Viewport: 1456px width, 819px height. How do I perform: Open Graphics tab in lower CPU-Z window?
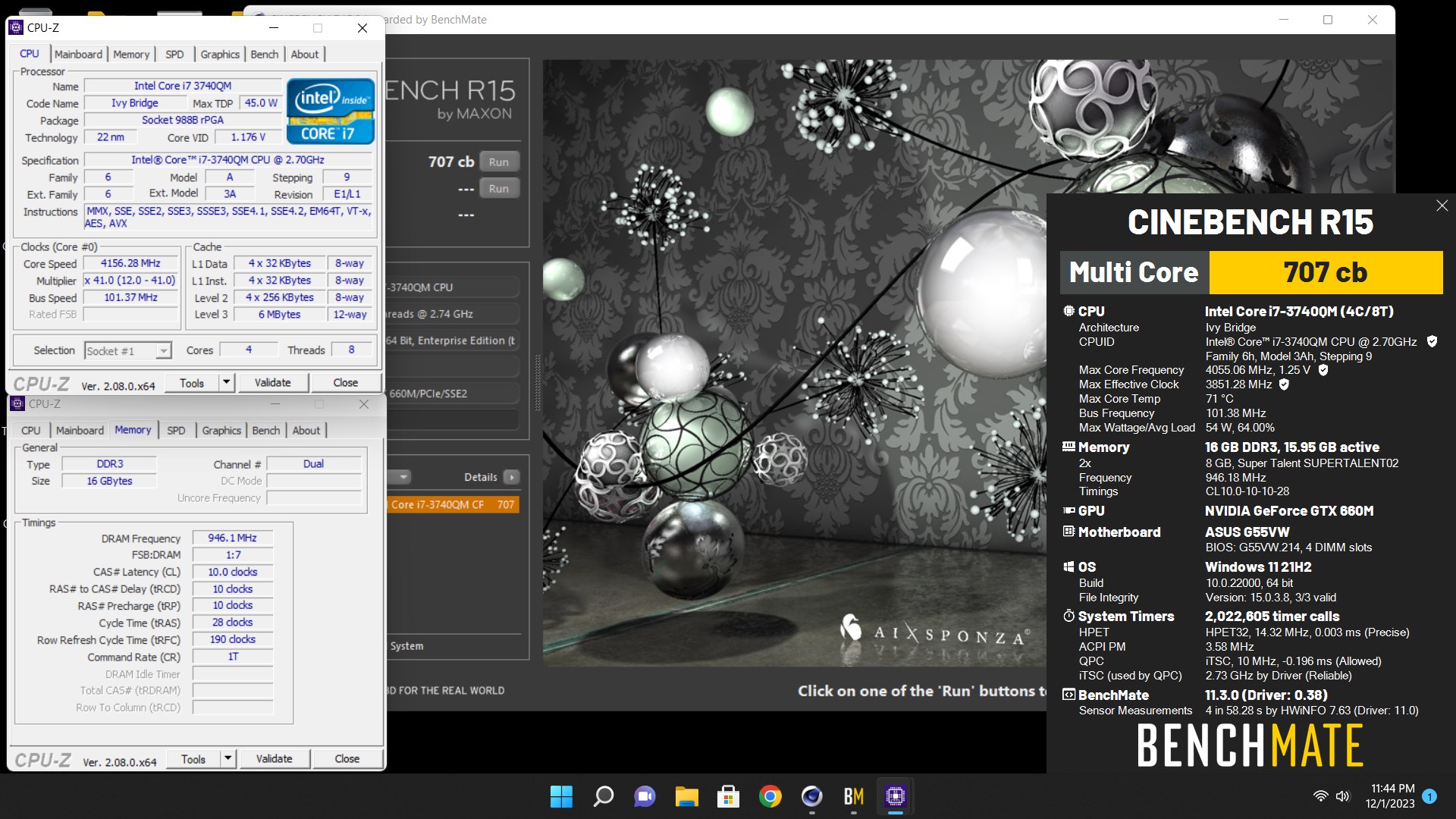(x=221, y=431)
